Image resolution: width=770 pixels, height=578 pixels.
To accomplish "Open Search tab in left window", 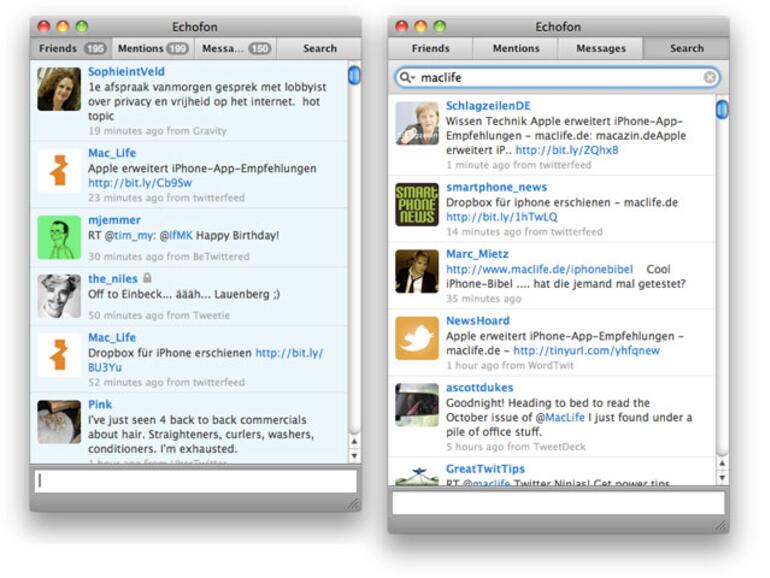I will pyautogui.click(x=319, y=49).
